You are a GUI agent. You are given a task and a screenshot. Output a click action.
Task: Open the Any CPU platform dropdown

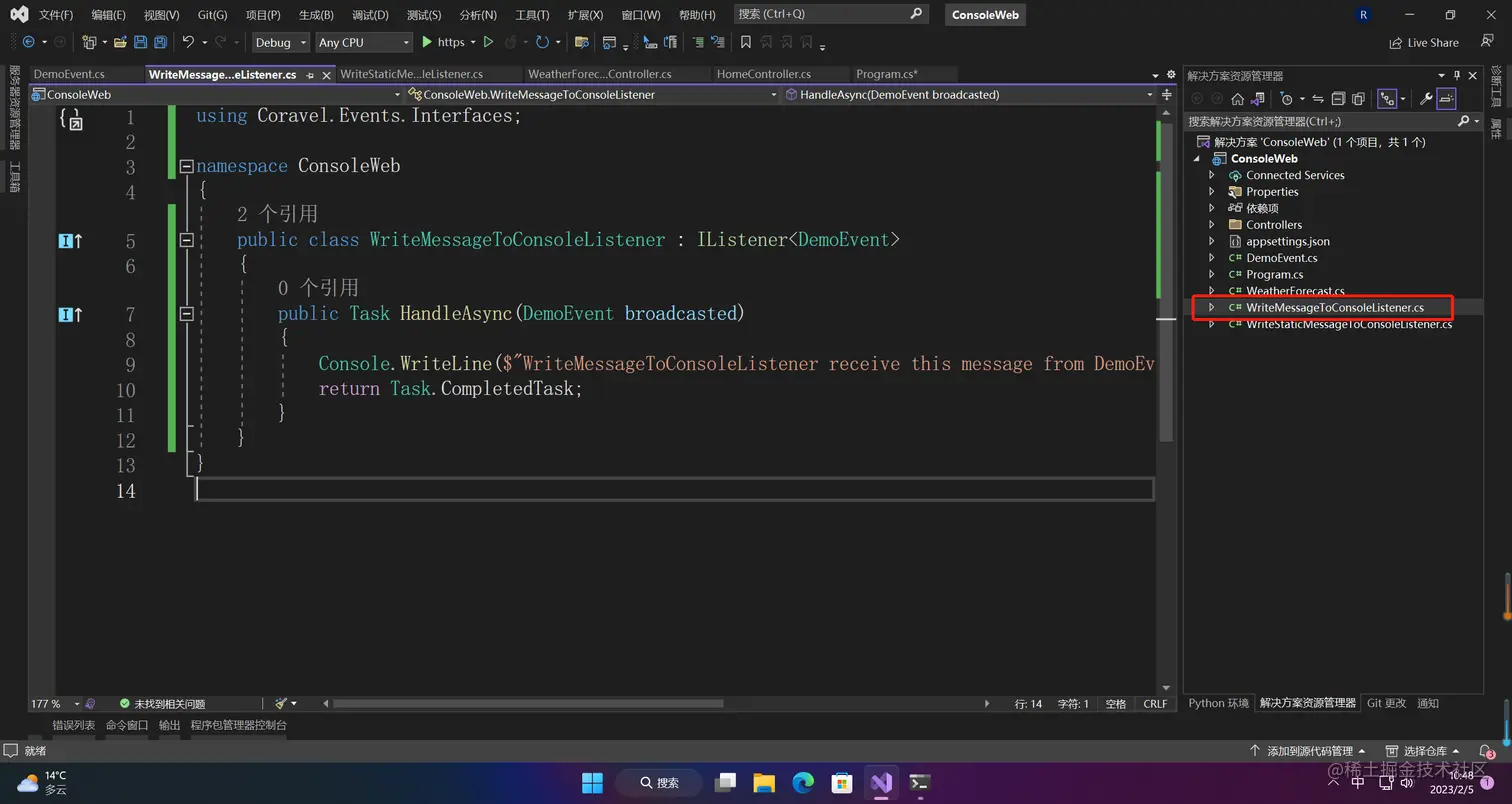point(364,42)
